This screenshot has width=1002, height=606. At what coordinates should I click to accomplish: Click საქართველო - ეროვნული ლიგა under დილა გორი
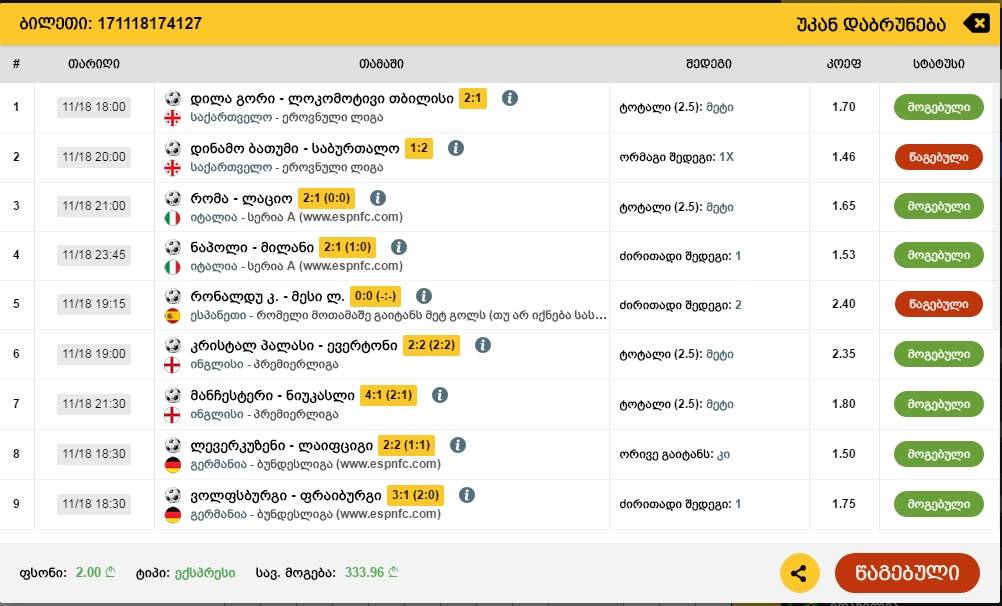click(287, 118)
